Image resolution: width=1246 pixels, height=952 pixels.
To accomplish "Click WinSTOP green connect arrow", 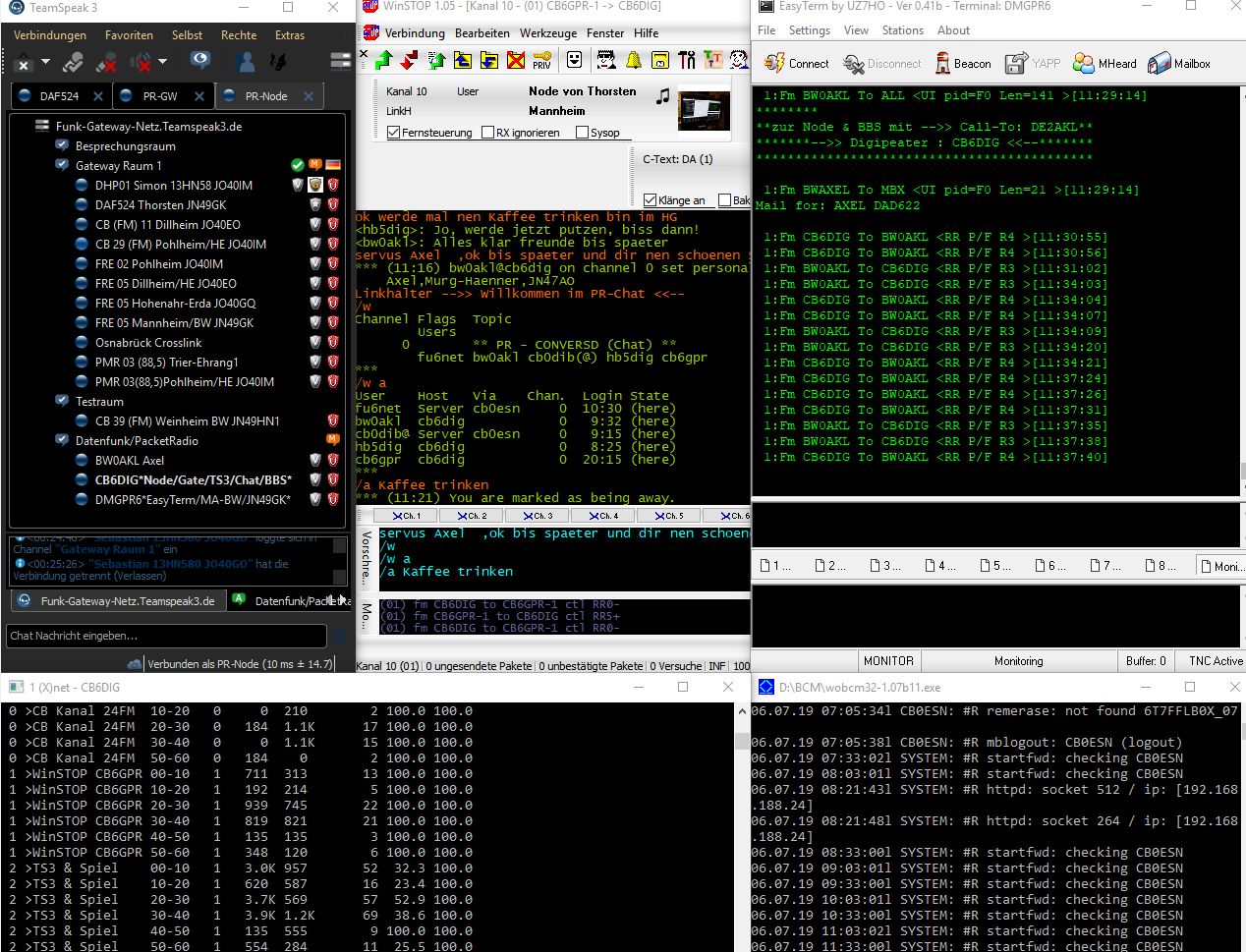I will click(383, 61).
